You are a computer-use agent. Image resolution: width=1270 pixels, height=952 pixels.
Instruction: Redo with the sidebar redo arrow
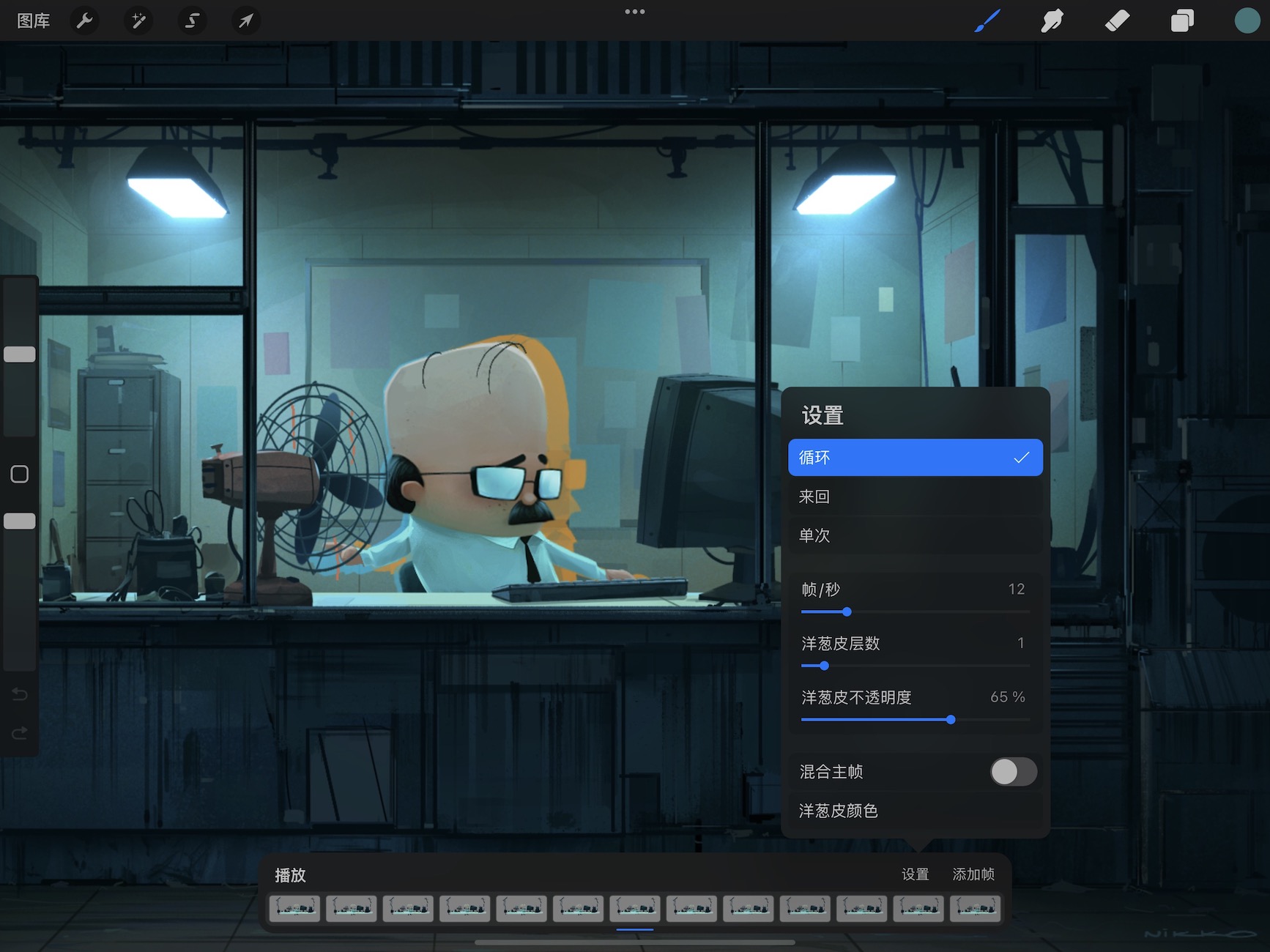[x=20, y=733]
